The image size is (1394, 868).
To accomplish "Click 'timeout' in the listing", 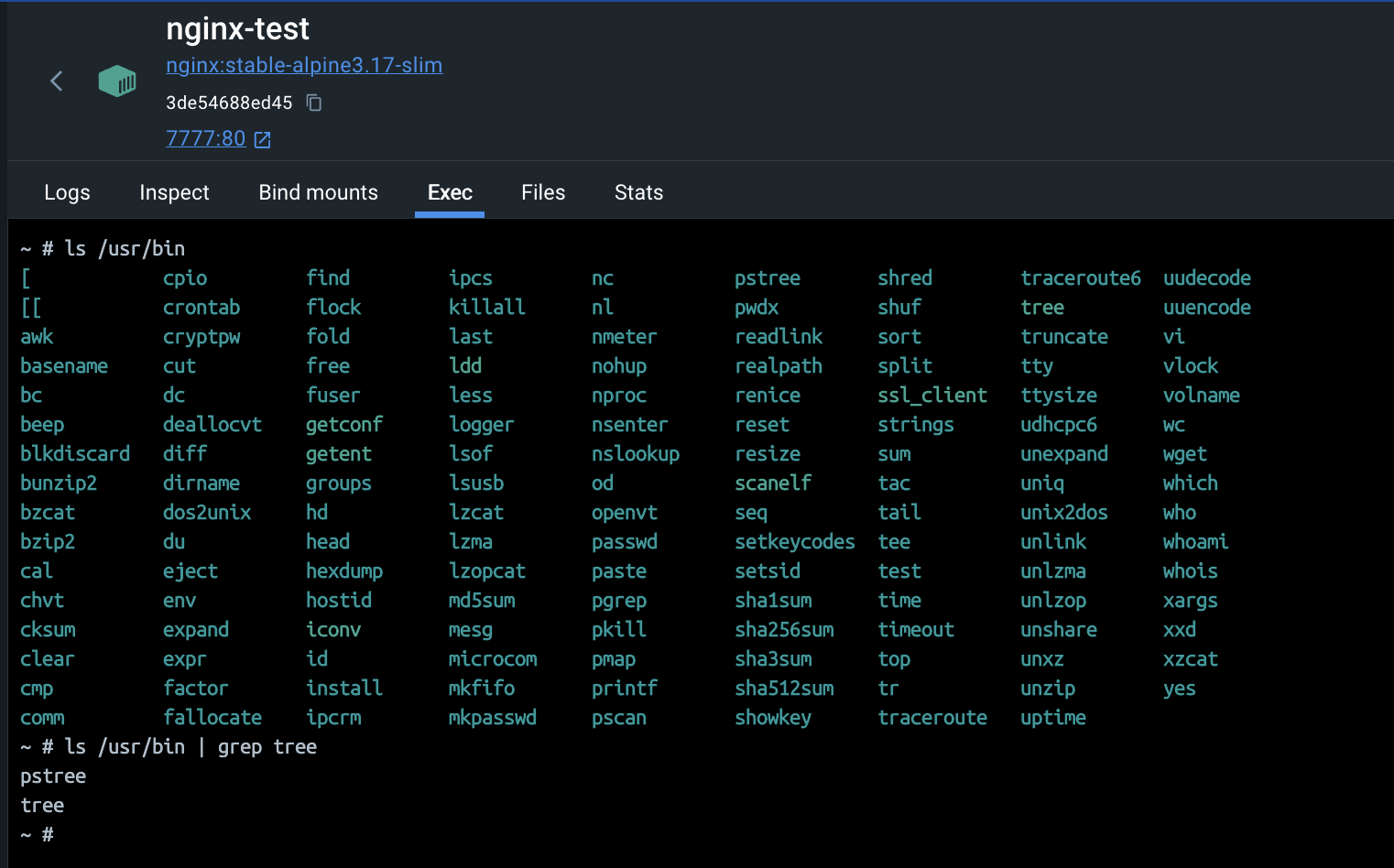I will click(916, 630).
